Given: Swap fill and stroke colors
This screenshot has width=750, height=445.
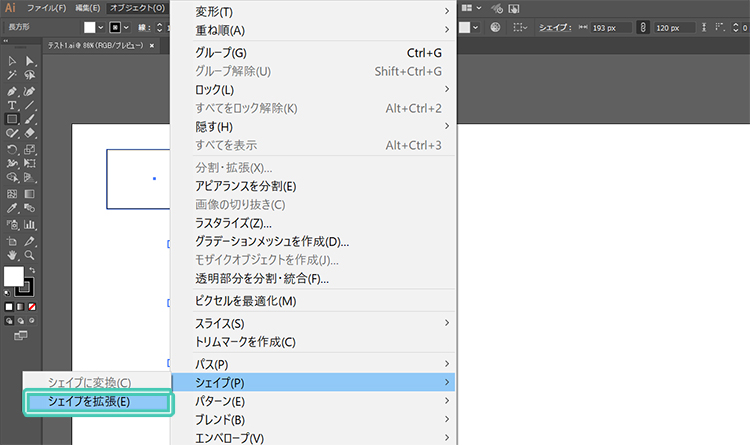Looking at the screenshot, I should coord(32,270).
